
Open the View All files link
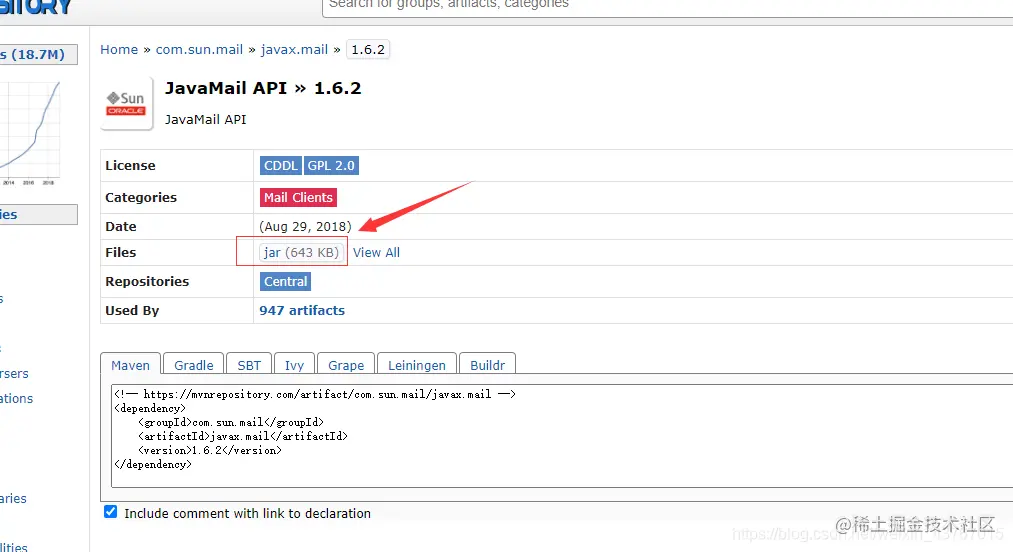click(376, 253)
